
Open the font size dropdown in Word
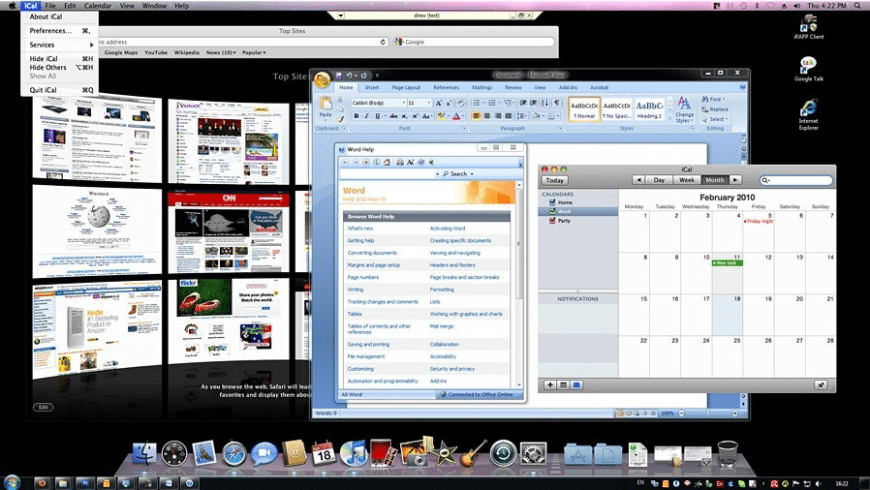[428, 103]
